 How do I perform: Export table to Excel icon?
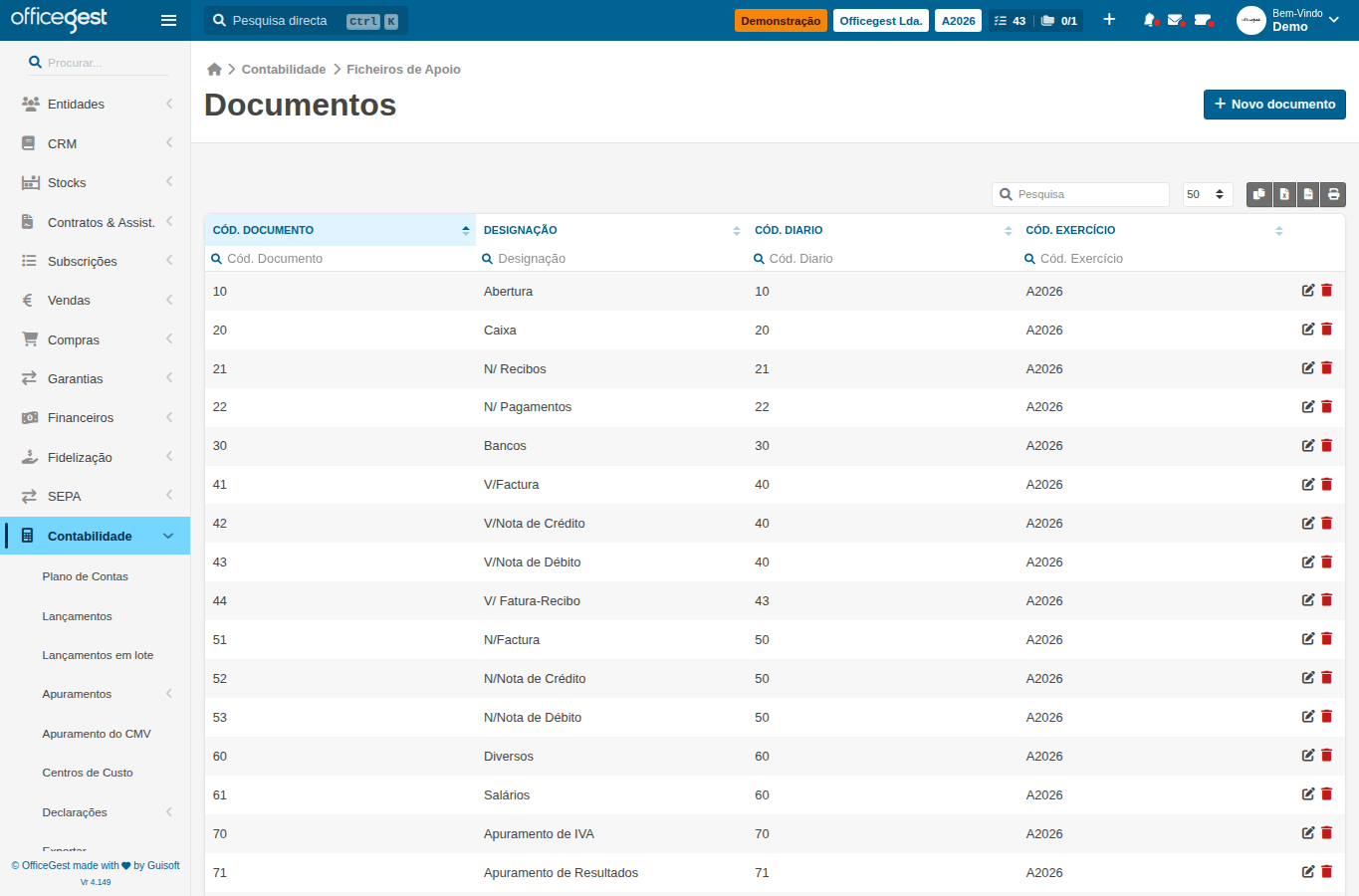tap(1284, 194)
